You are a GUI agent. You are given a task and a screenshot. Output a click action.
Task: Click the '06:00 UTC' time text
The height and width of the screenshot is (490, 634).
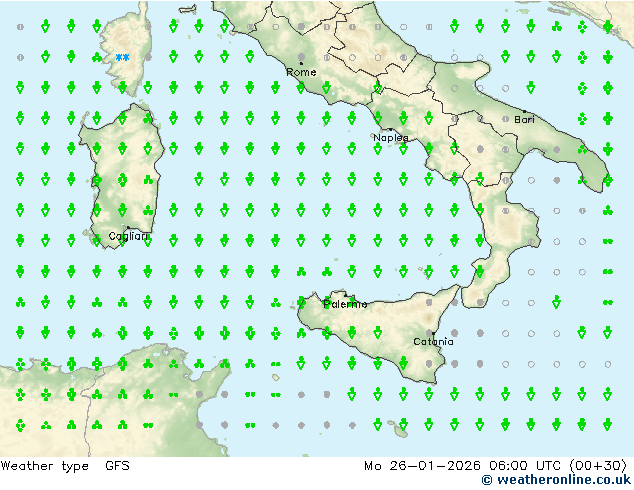(x=525, y=466)
